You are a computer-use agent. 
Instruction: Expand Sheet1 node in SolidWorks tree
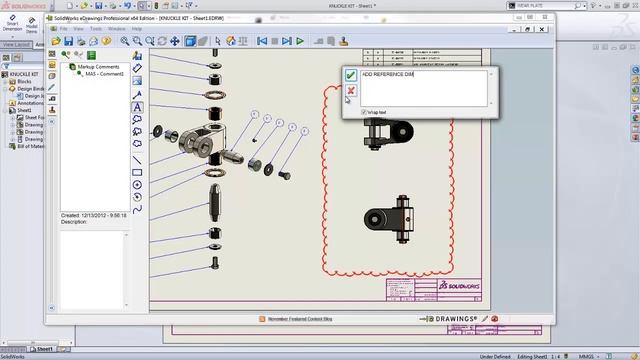5,111
